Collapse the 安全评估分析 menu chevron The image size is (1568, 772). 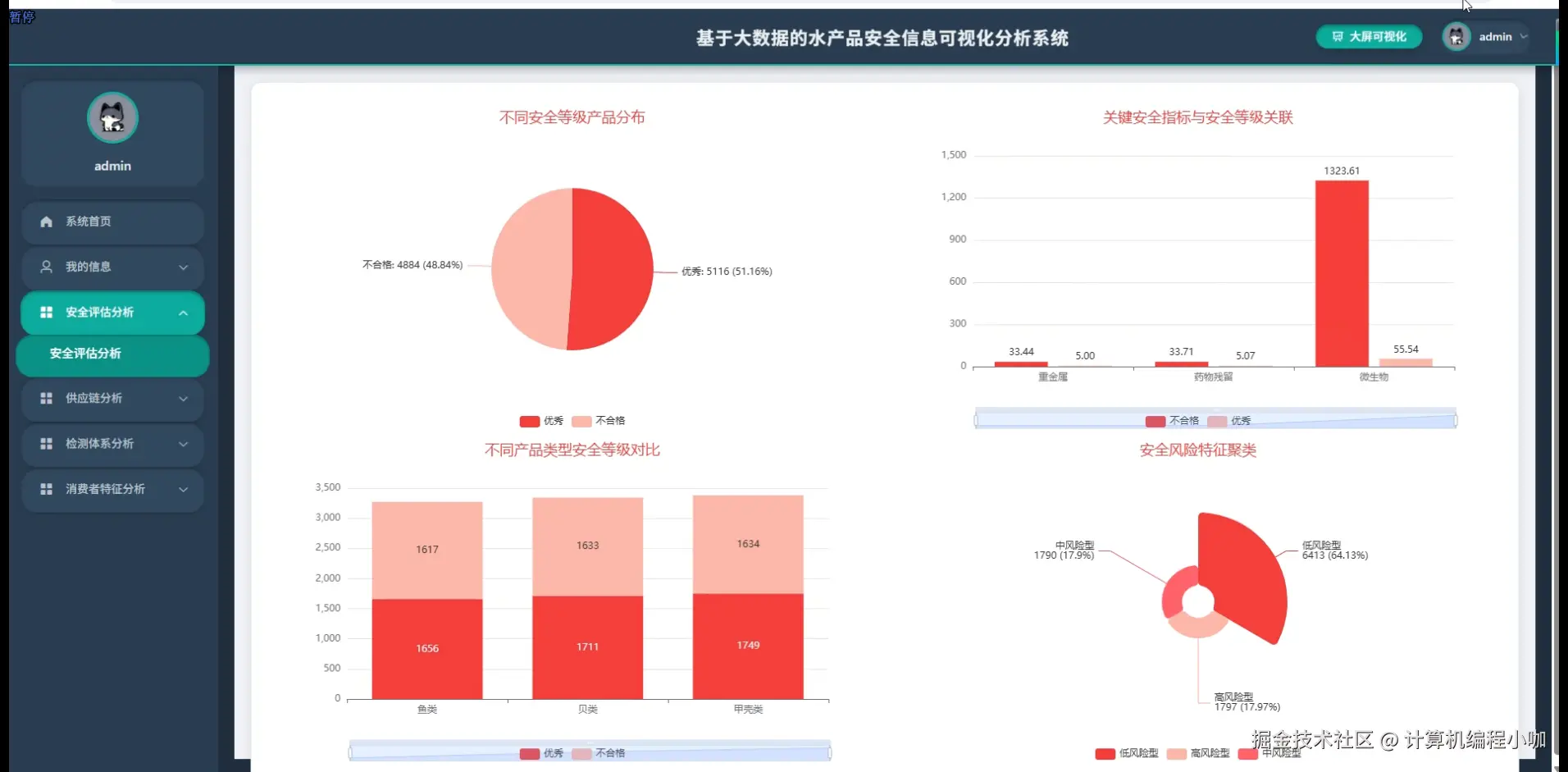tap(183, 313)
